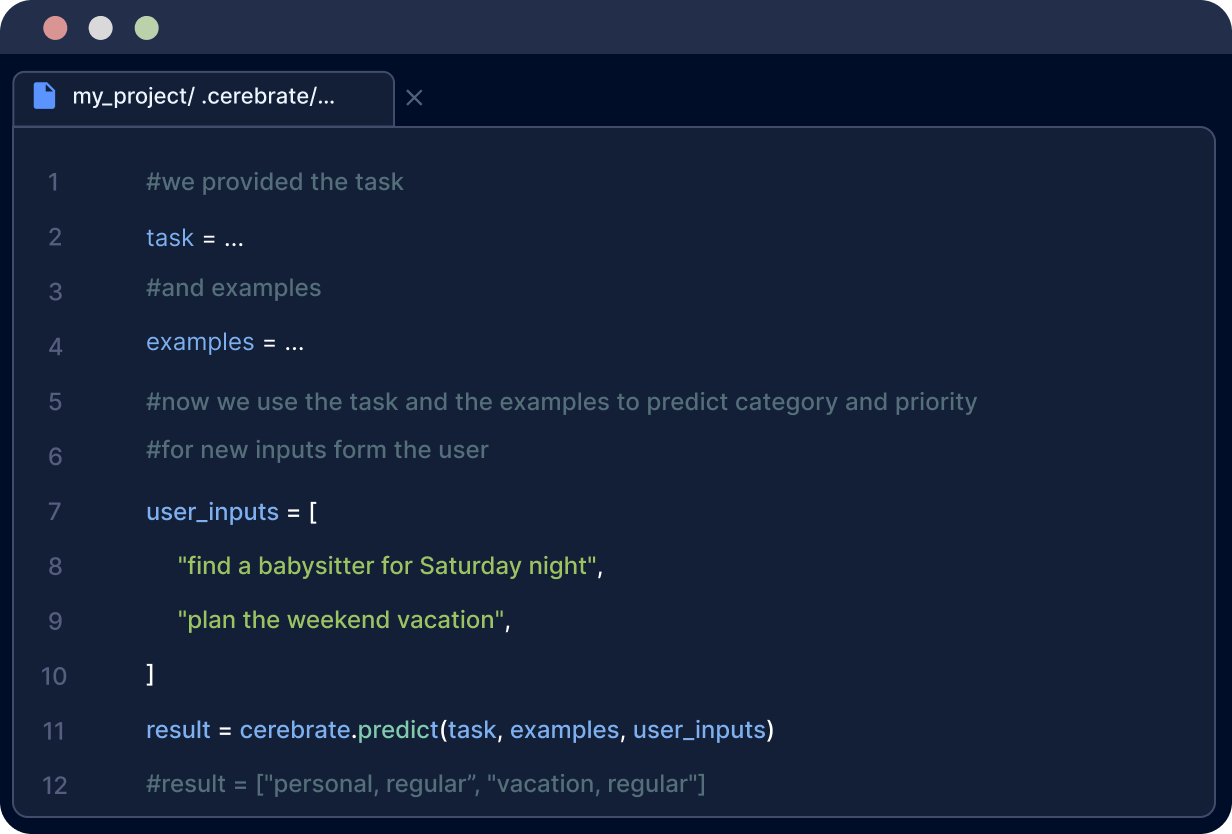Click the '#we provided the task' comment
The width and height of the screenshot is (1232, 834).
275,182
